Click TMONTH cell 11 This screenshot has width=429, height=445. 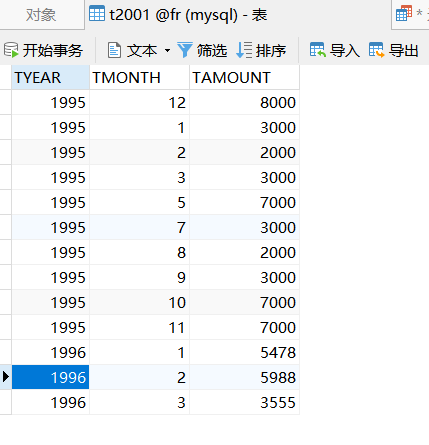[x=139, y=327]
